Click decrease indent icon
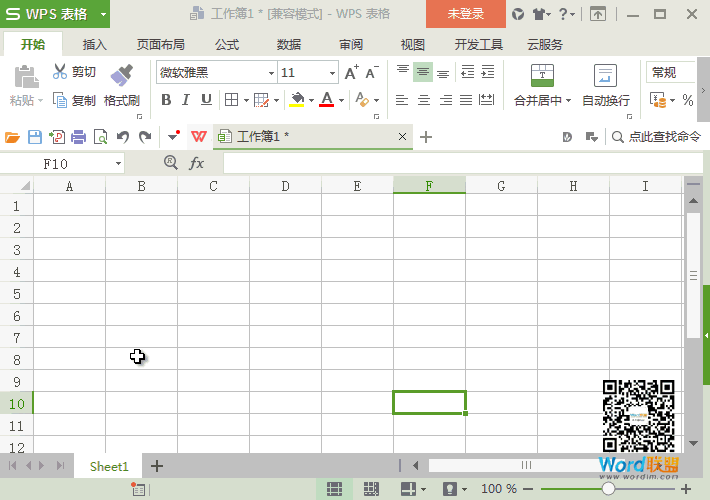 pyautogui.click(x=467, y=72)
